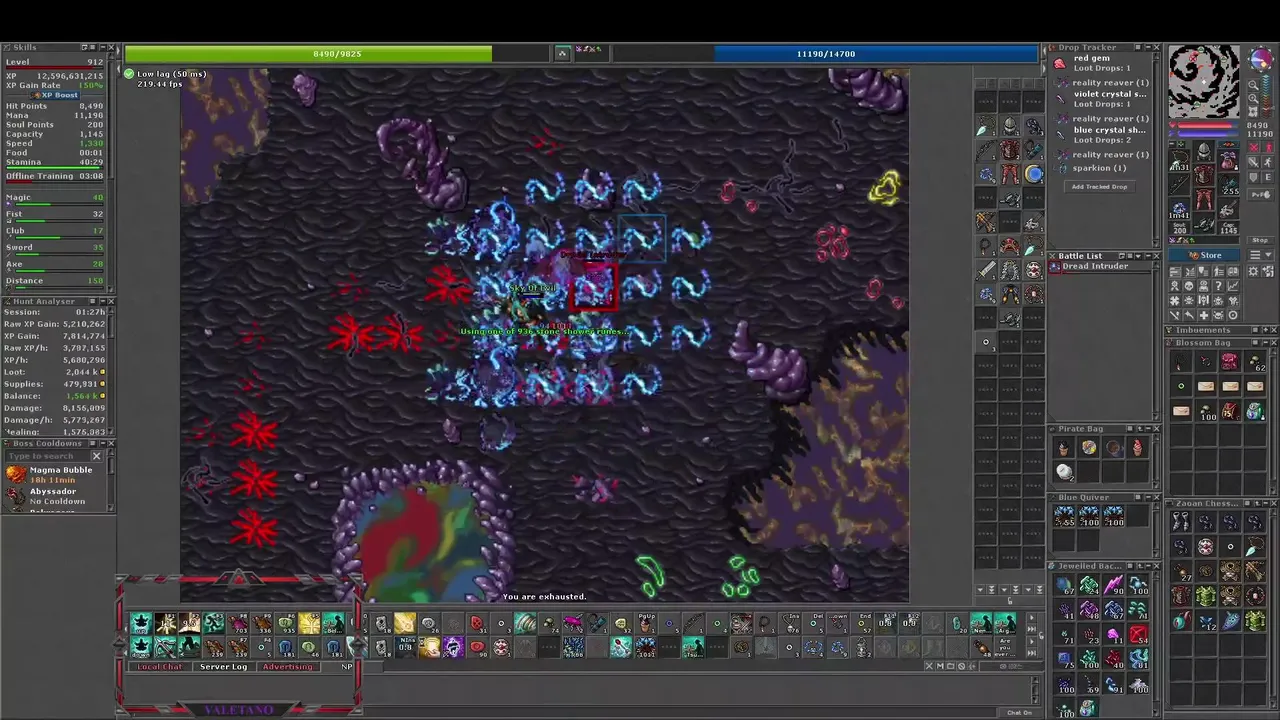Screen dimensions: 1280x720
Task: Click the options gear icon
Action: (1253, 272)
